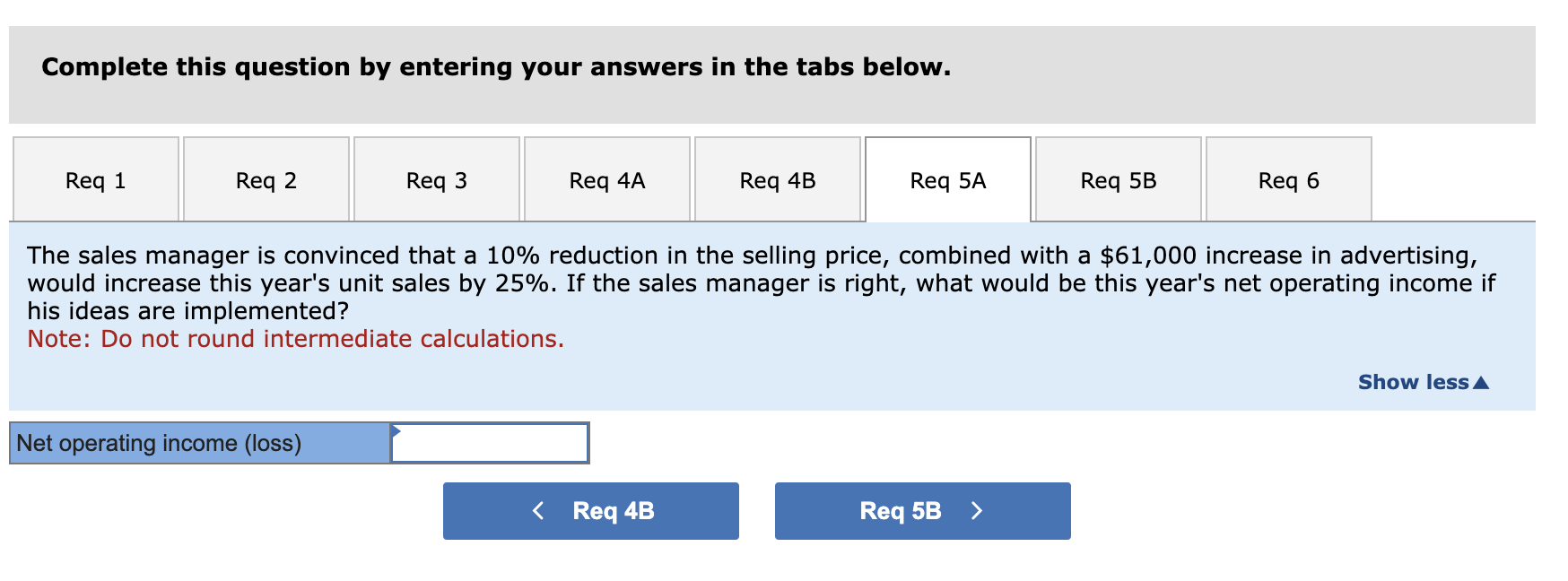Advance using the Req 5B navigation button
This screenshot has height=581, width=1568.
[x=922, y=510]
